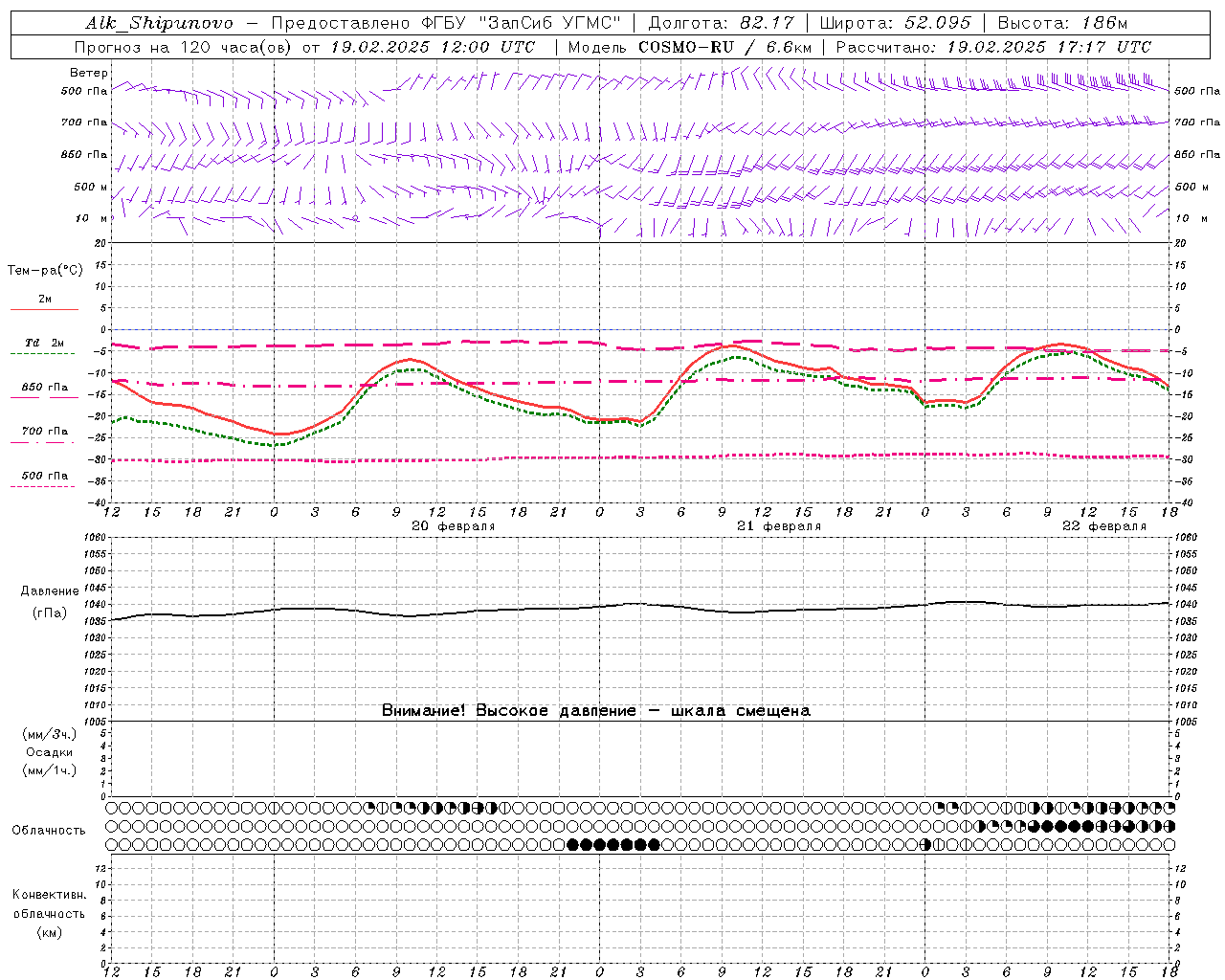Click the (гПа) unit under Давление
Screen dimensions: 1225x980
click(x=50, y=613)
